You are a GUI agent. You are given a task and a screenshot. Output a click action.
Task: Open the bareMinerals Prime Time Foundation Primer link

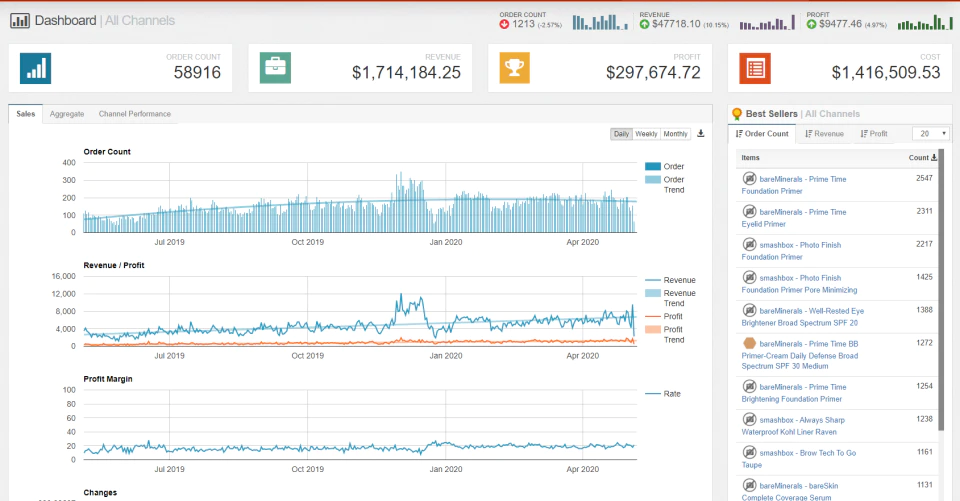pyautogui.click(x=794, y=185)
